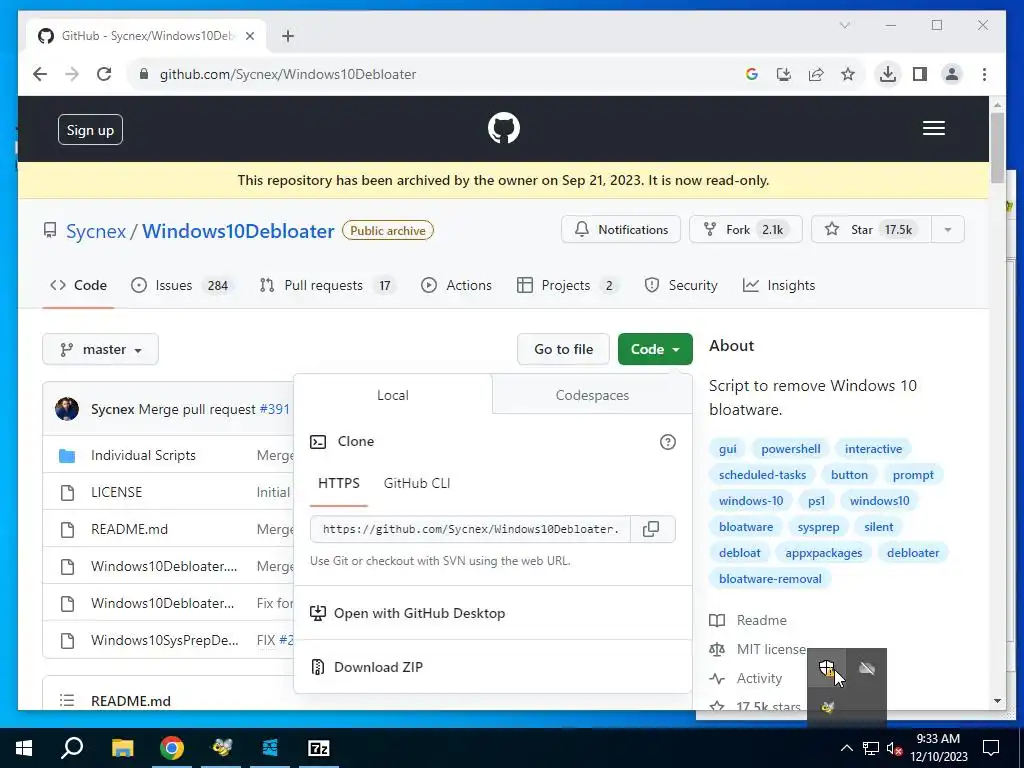Click the OneDrive cloud tray icon
The height and width of the screenshot is (768, 1024).
click(x=867, y=668)
